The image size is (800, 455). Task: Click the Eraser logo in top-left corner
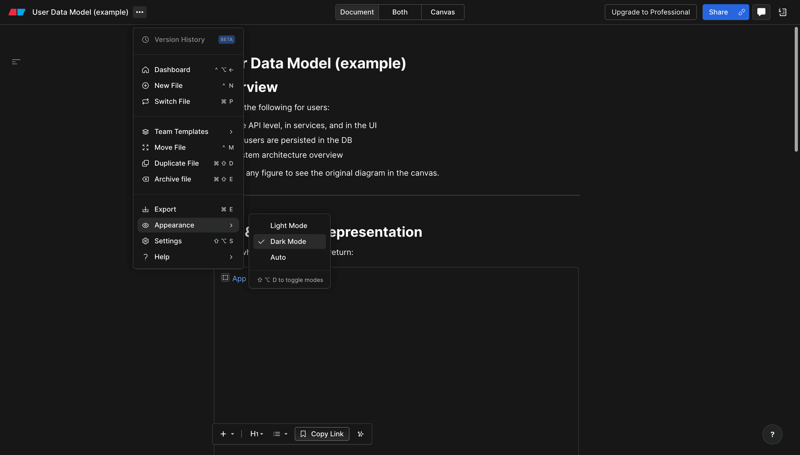[x=17, y=12]
